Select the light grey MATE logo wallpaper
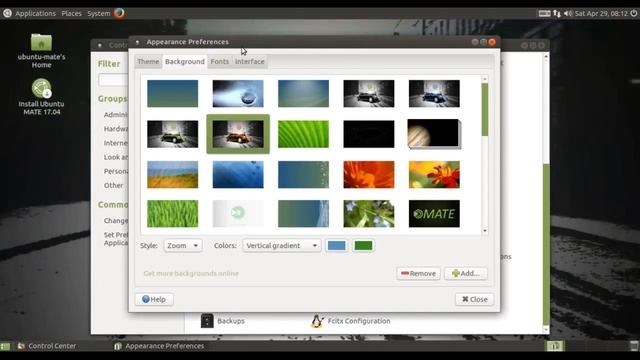640x360 pixels. pyautogui.click(x=238, y=213)
